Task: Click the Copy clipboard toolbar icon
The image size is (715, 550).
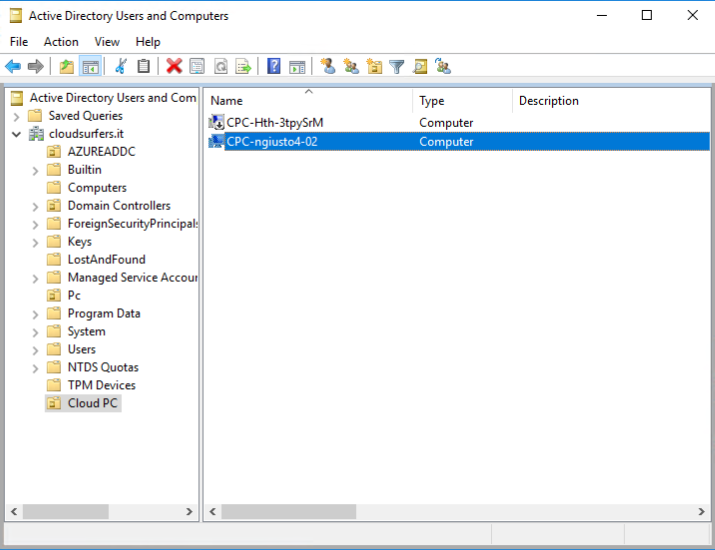Action: coord(144,67)
